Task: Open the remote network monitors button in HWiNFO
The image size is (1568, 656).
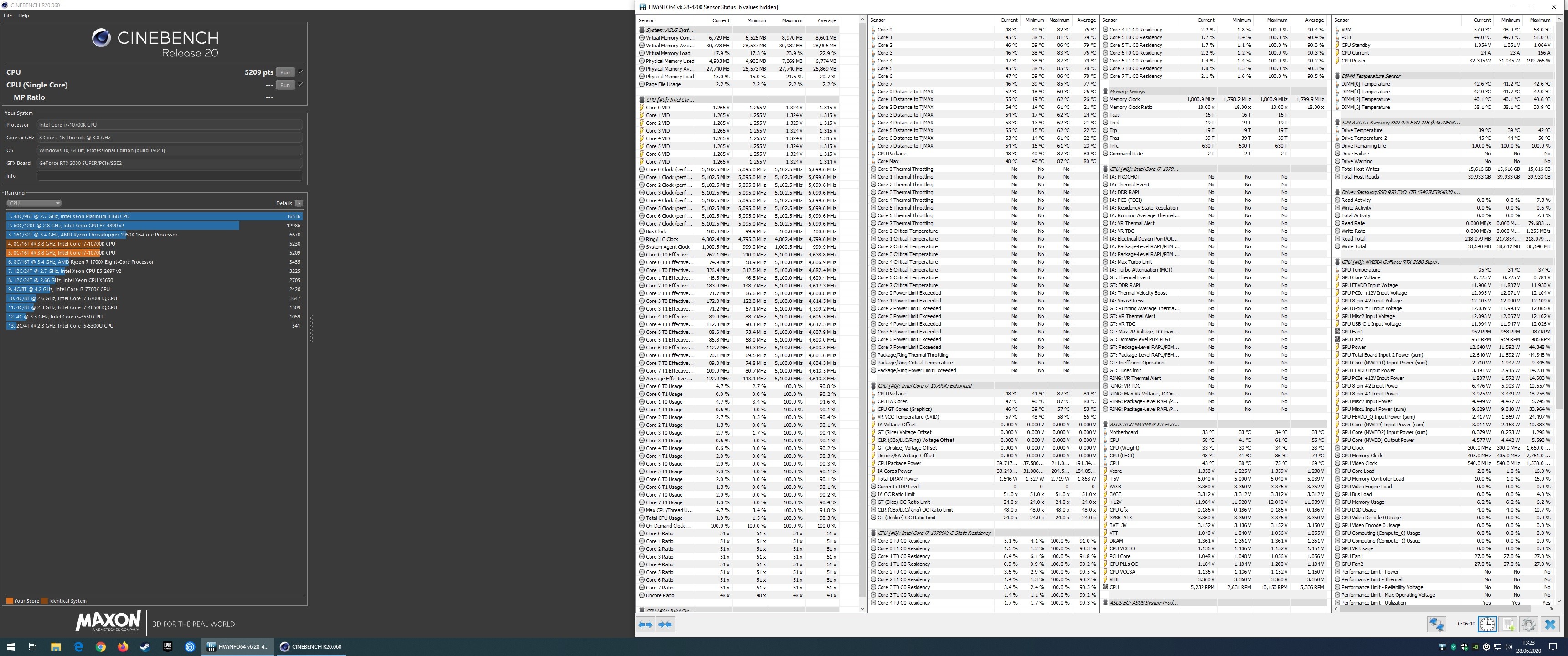Action: click(1437, 625)
